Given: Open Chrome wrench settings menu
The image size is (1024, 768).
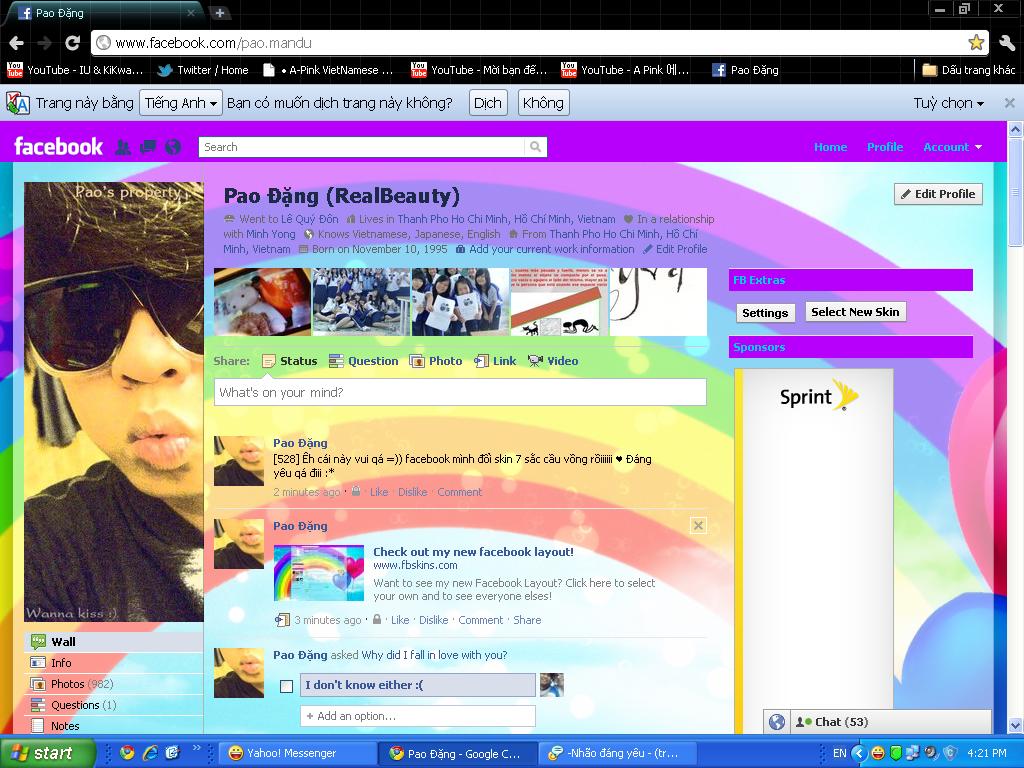Looking at the screenshot, I should (1006, 43).
